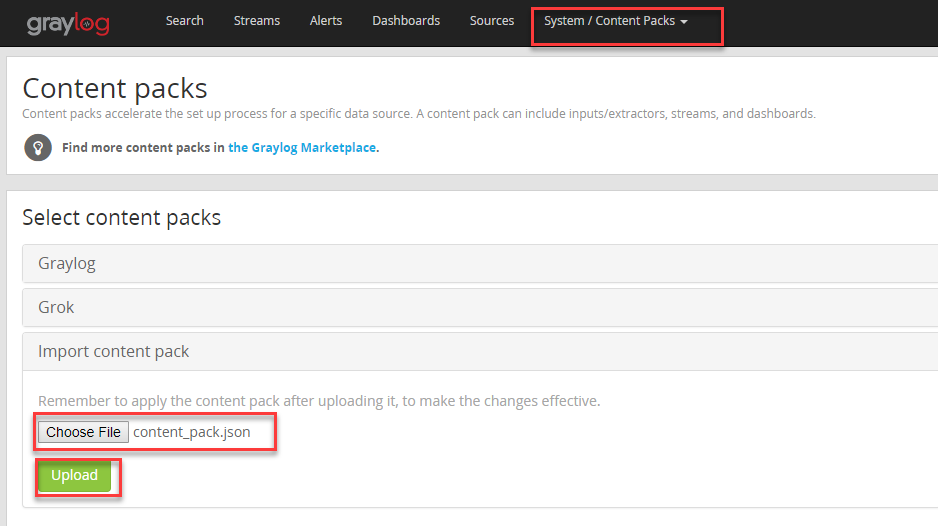Go to Streams page
Screen dimensions: 938x526
[x=257, y=20]
